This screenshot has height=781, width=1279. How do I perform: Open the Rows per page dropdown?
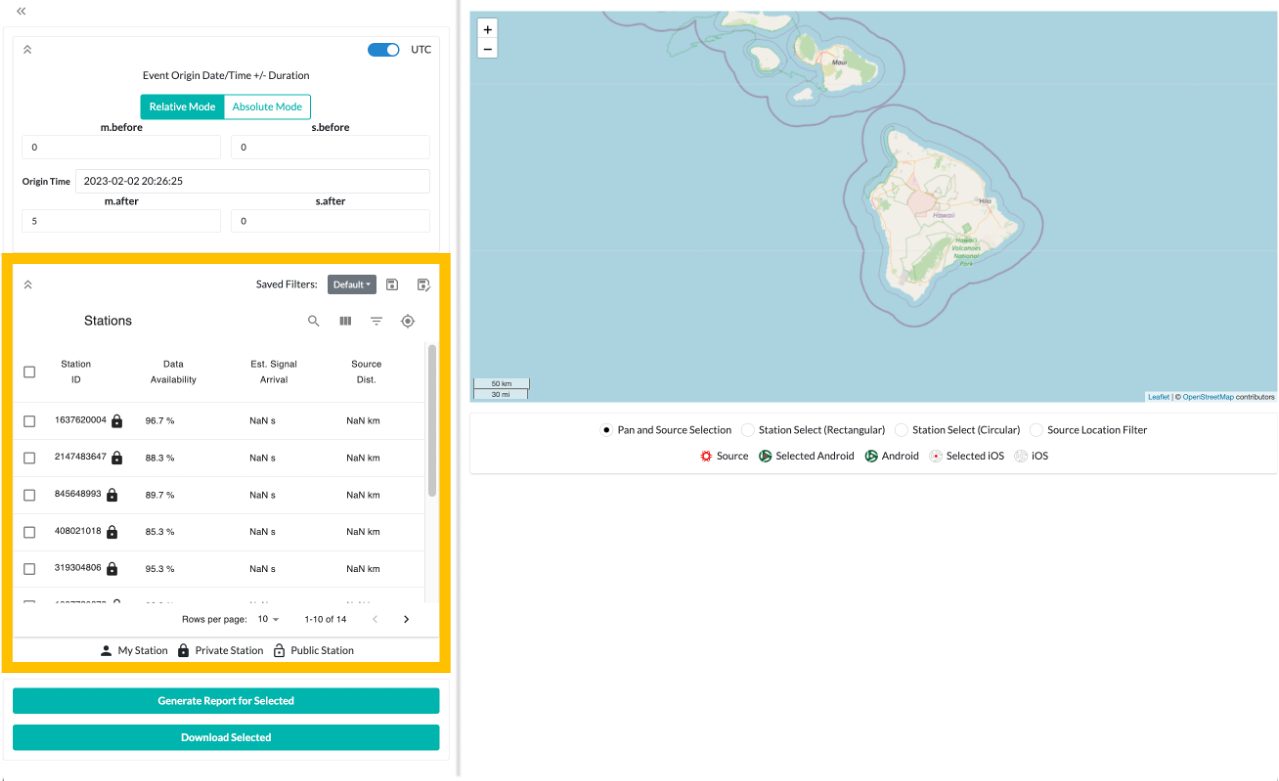click(x=268, y=619)
